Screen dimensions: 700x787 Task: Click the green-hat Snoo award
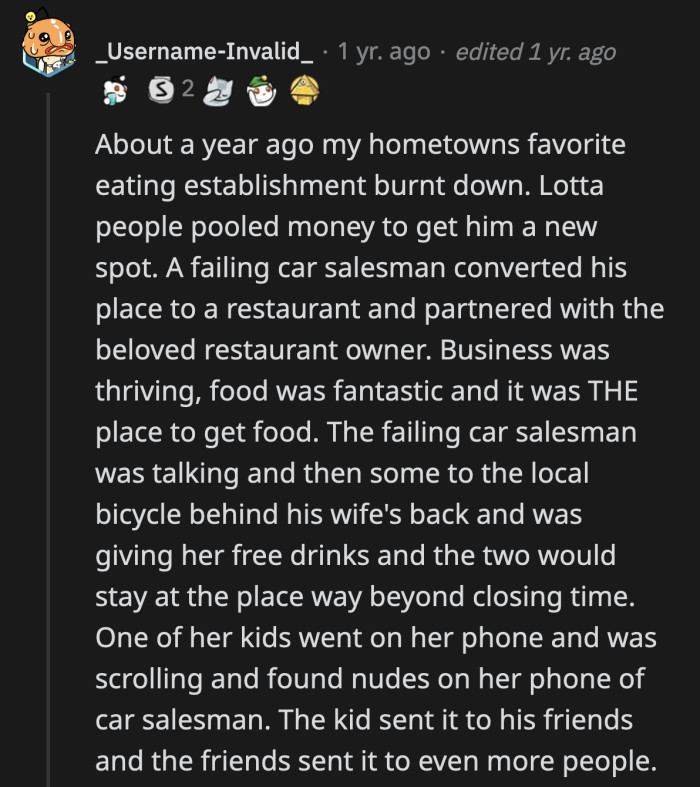pyautogui.click(x=259, y=93)
